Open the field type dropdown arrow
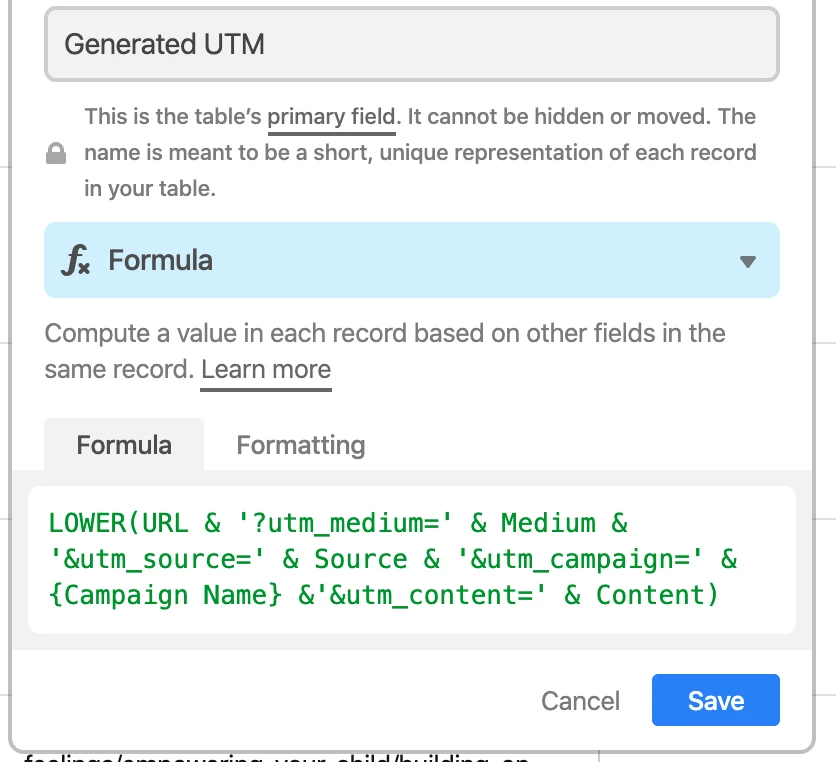Screen dimensions: 836x762 point(747,261)
